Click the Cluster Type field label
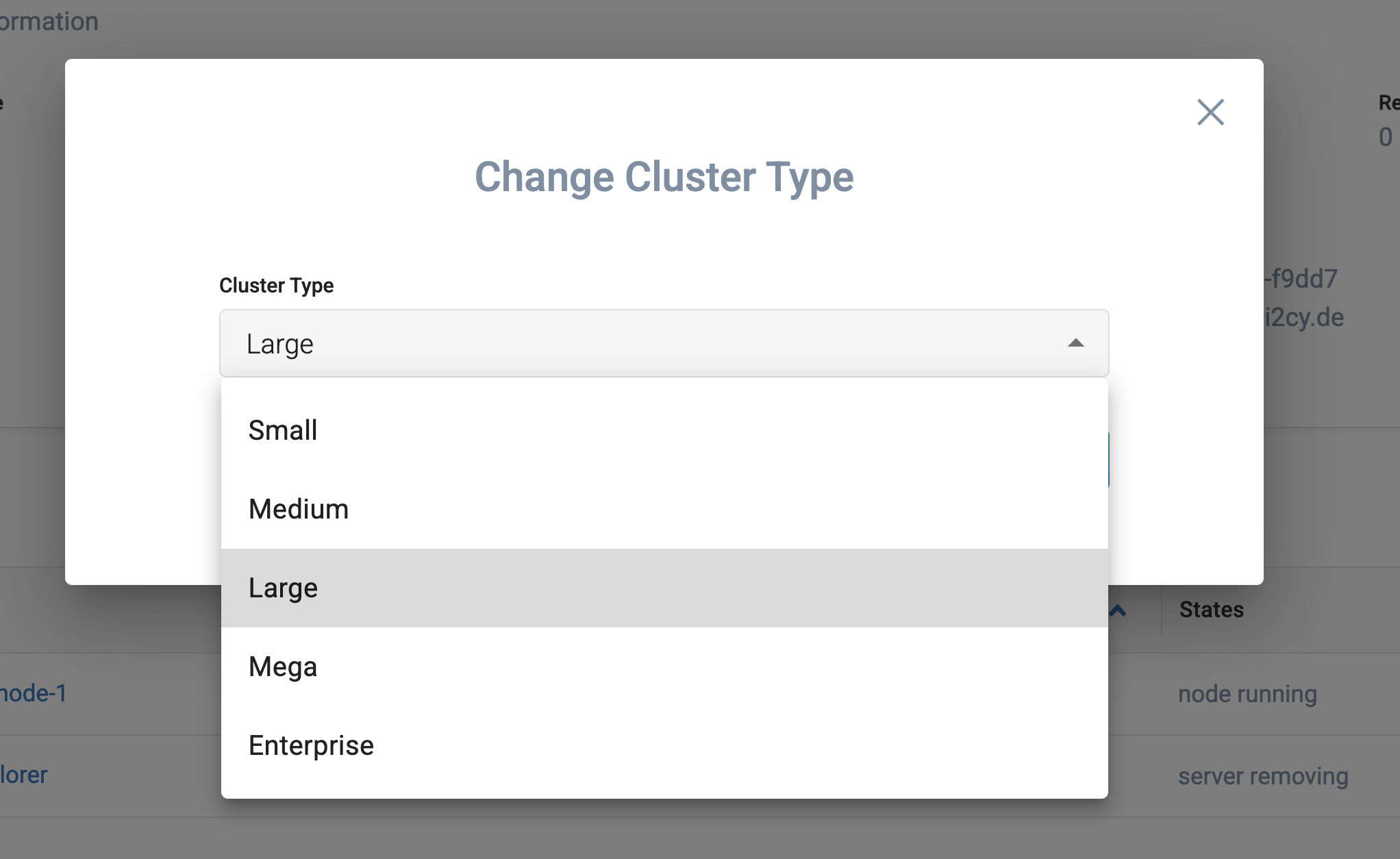Viewport: 1400px width, 859px height. [x=276, y=285]
